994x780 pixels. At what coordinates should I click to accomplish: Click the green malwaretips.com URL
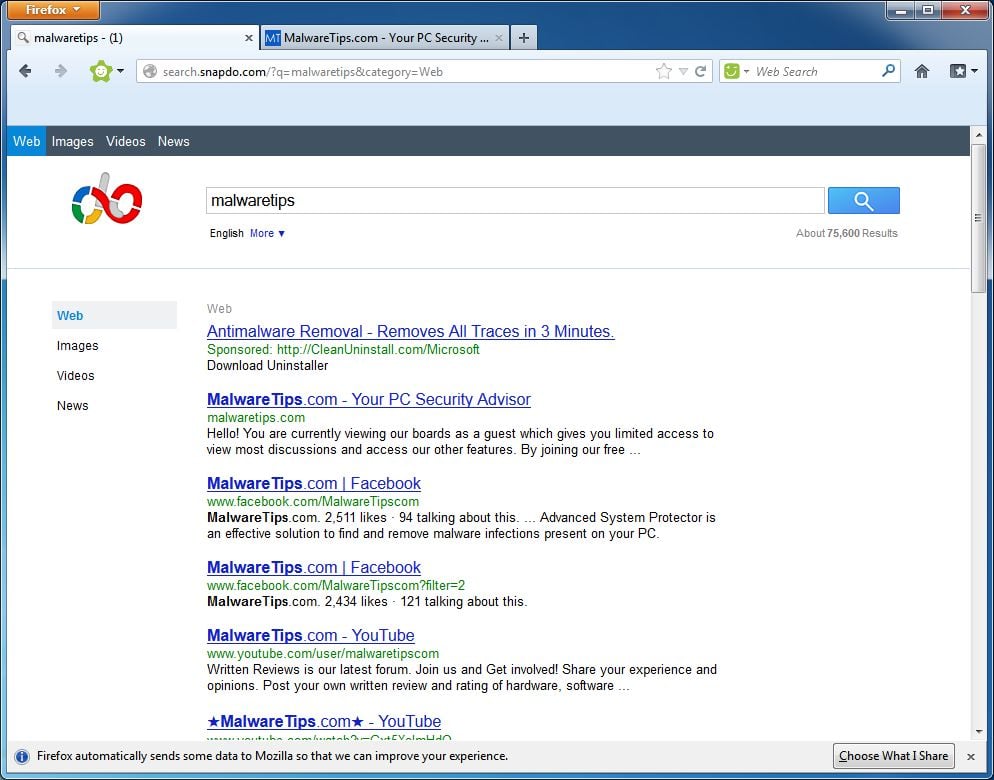pos(255,417)
